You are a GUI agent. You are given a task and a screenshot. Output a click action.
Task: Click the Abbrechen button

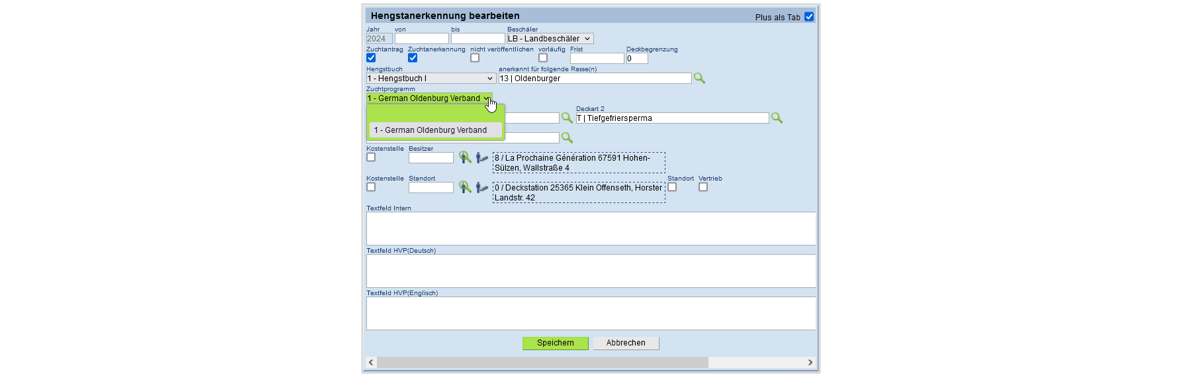(626, 343)
